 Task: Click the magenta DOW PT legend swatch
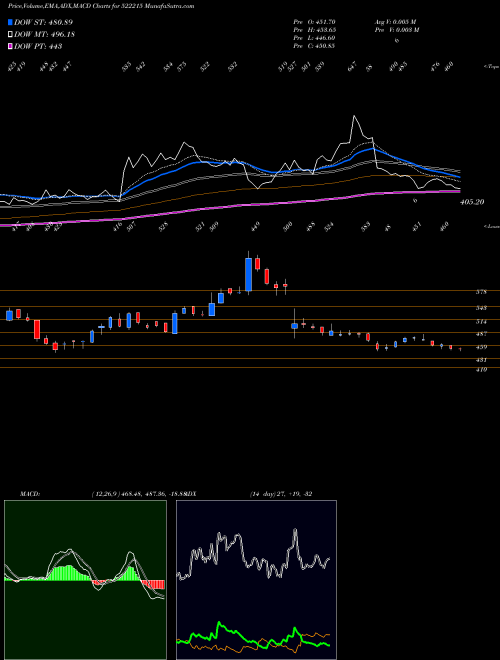click(x=10, y=46)
